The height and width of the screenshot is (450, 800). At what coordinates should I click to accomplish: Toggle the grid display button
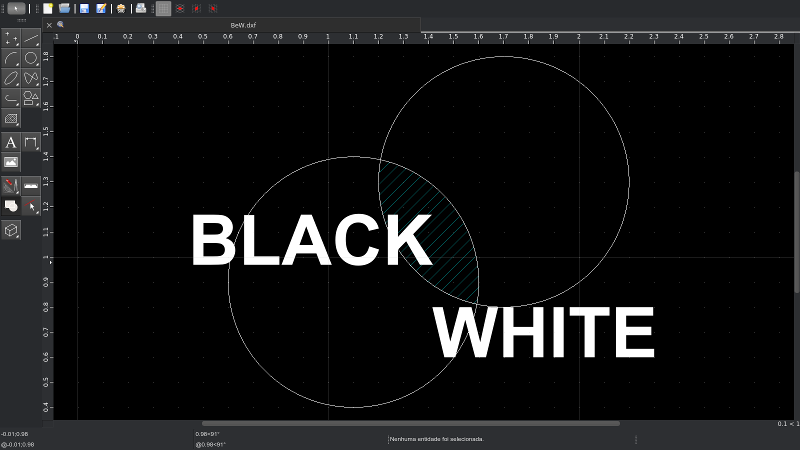coord(163,8)
